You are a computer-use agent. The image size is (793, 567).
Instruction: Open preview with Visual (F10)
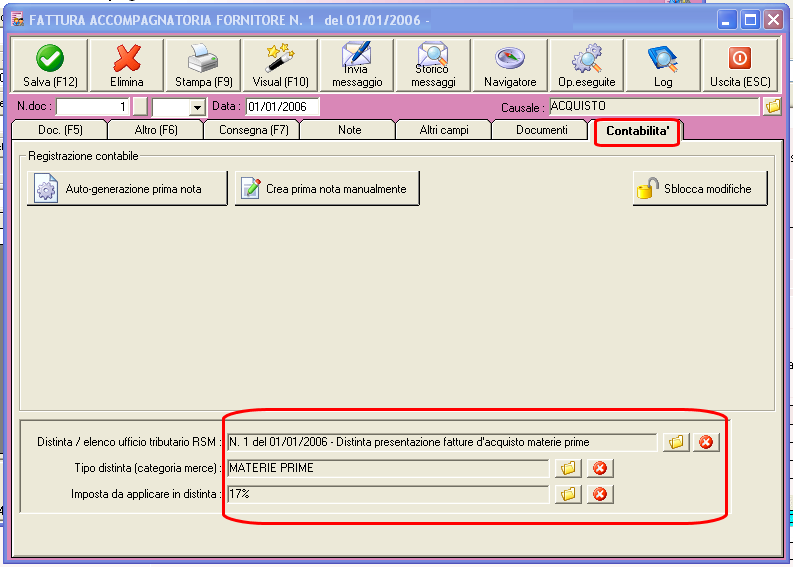click(x=280, y=66)
